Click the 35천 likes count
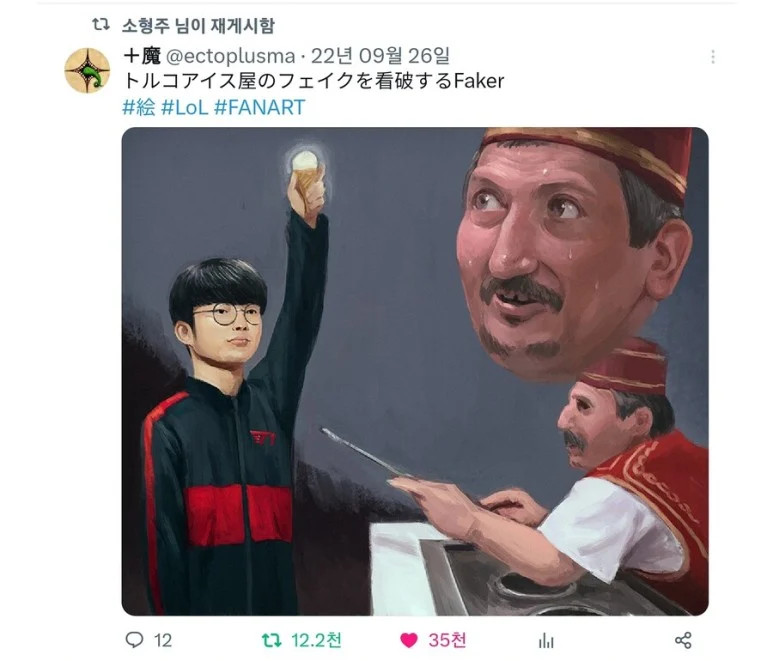The height and width of the screenshot is (661, 773). click(447, 640)
